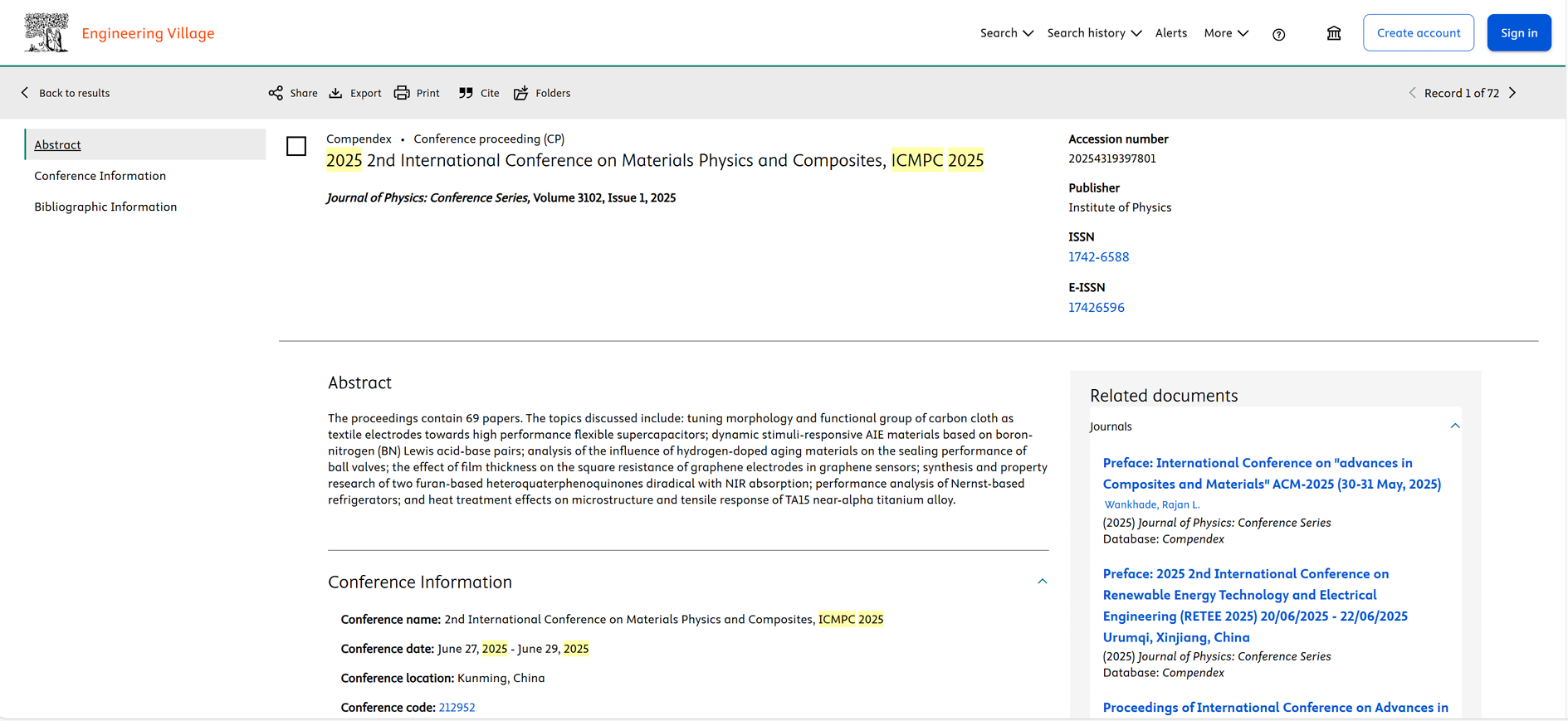
Task: Open the More dropdown menu
Action: pyautogui.click(x=1225, y=33)
